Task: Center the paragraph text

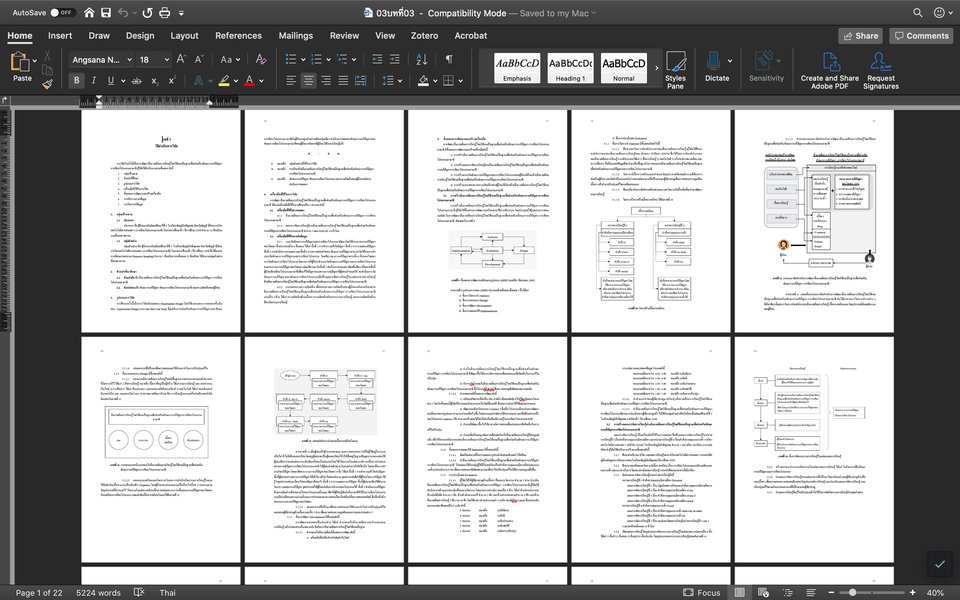Action: coord(309,80)
